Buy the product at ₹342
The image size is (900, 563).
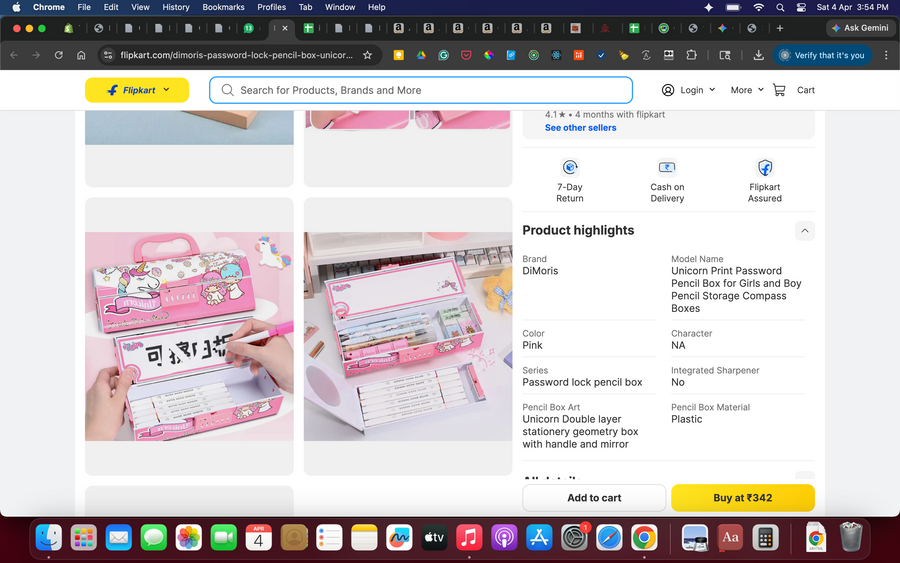[743, 498]
